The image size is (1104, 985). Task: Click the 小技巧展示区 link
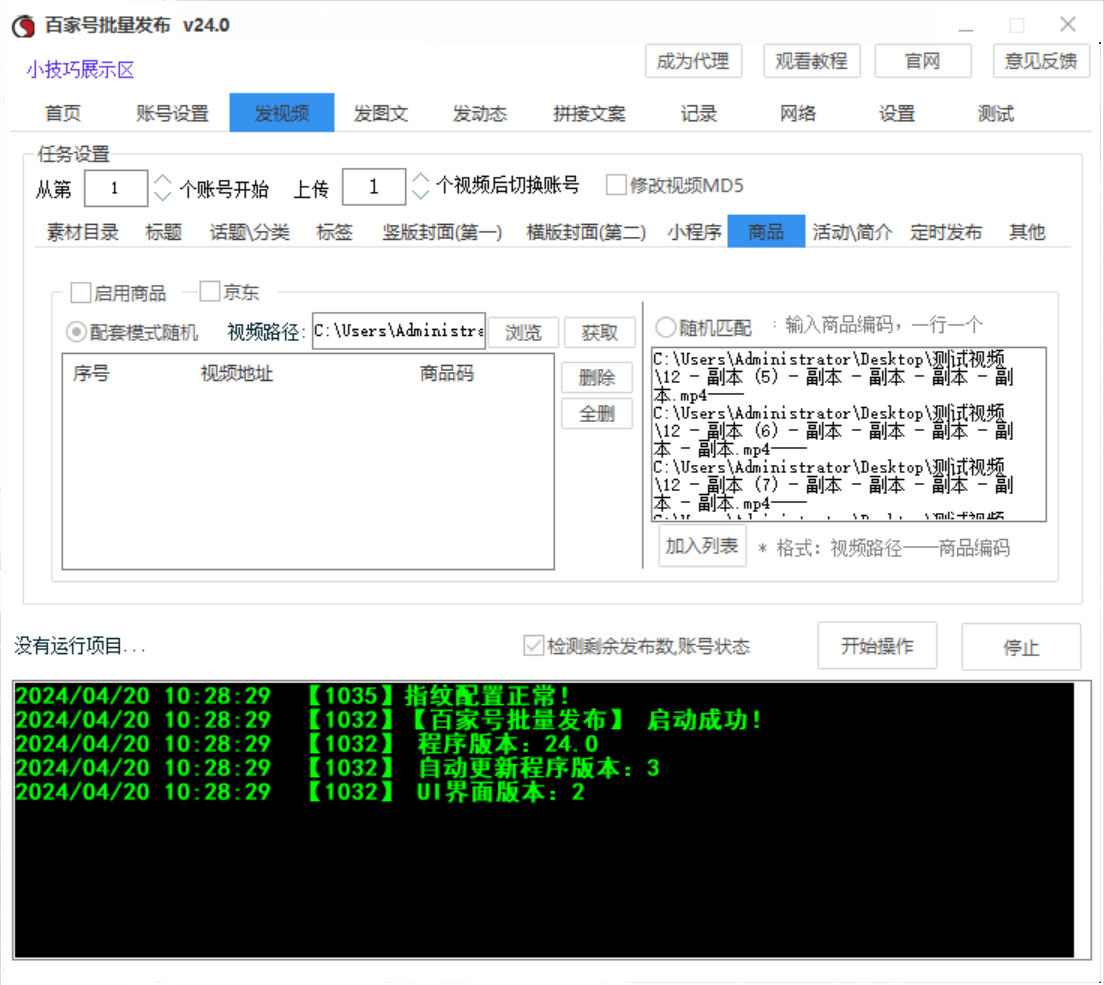tap(80, 70)
